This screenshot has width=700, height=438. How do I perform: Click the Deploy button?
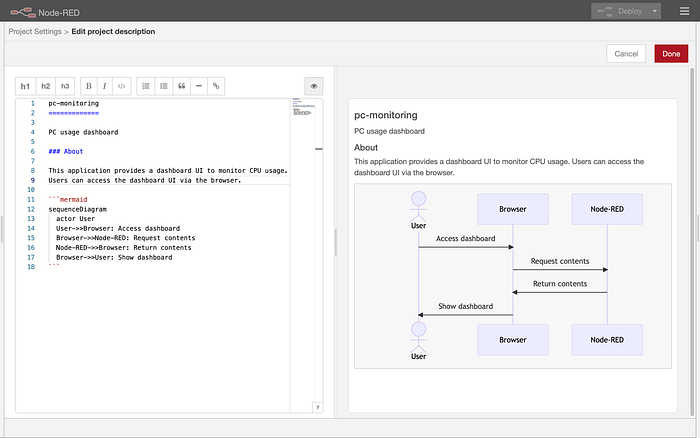click(620, 11)
